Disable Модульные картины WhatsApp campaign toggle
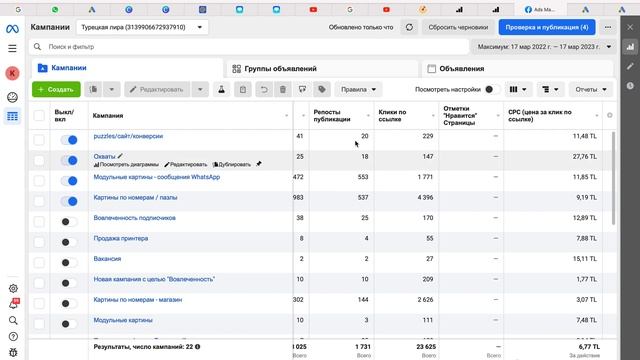The width and height of the screenshot is (640, 360). tap(69, 181)
